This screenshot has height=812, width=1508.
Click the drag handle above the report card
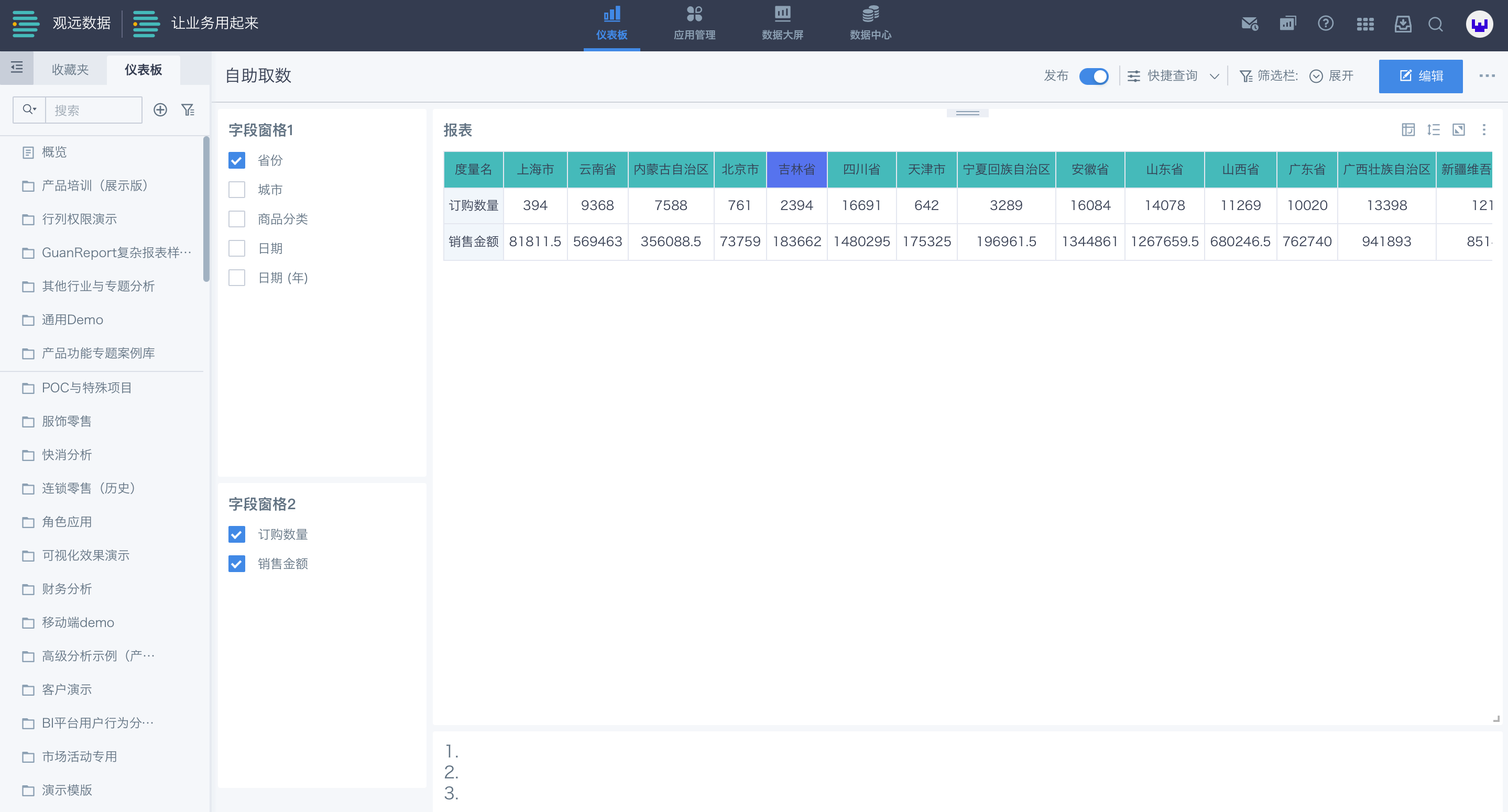click(967, 113)
